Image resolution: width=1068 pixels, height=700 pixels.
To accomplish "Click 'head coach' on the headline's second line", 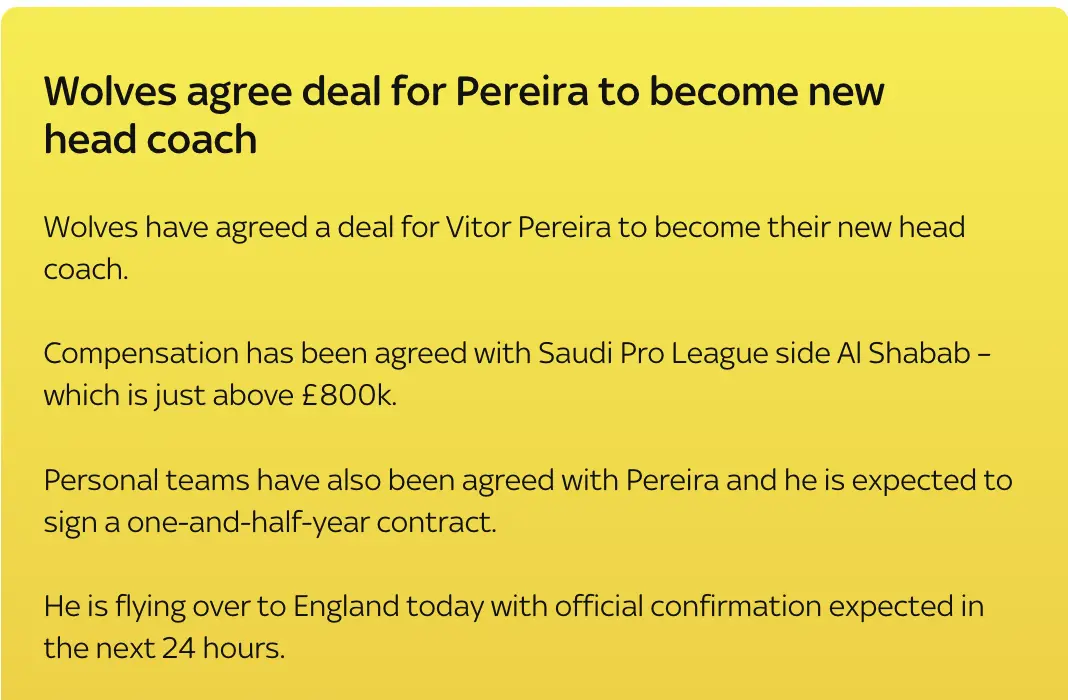I will click(x=150, y=140).
